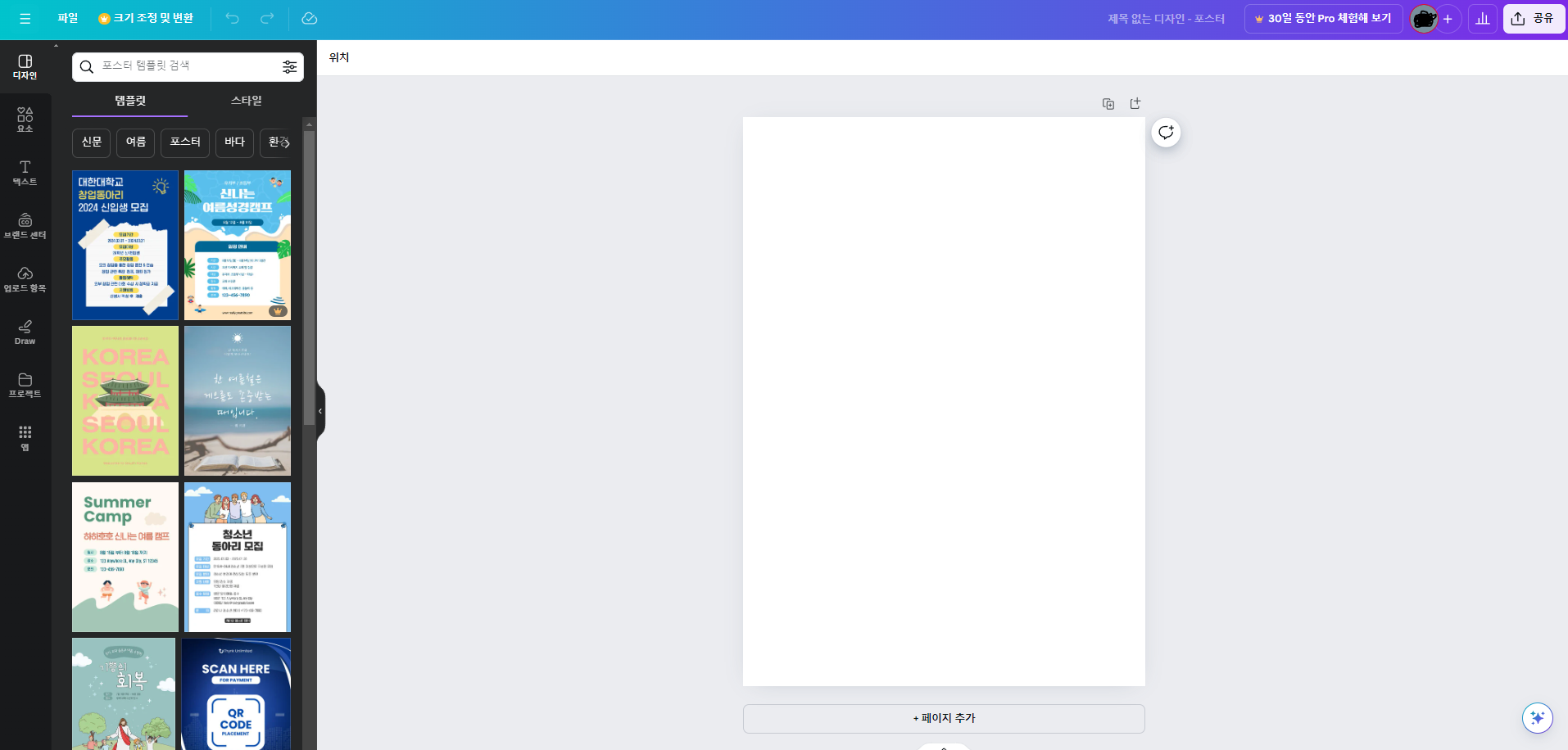Select the Summer Camp template thumbnail
Viewport: 1568px width, 750px height.
[125, 557]
